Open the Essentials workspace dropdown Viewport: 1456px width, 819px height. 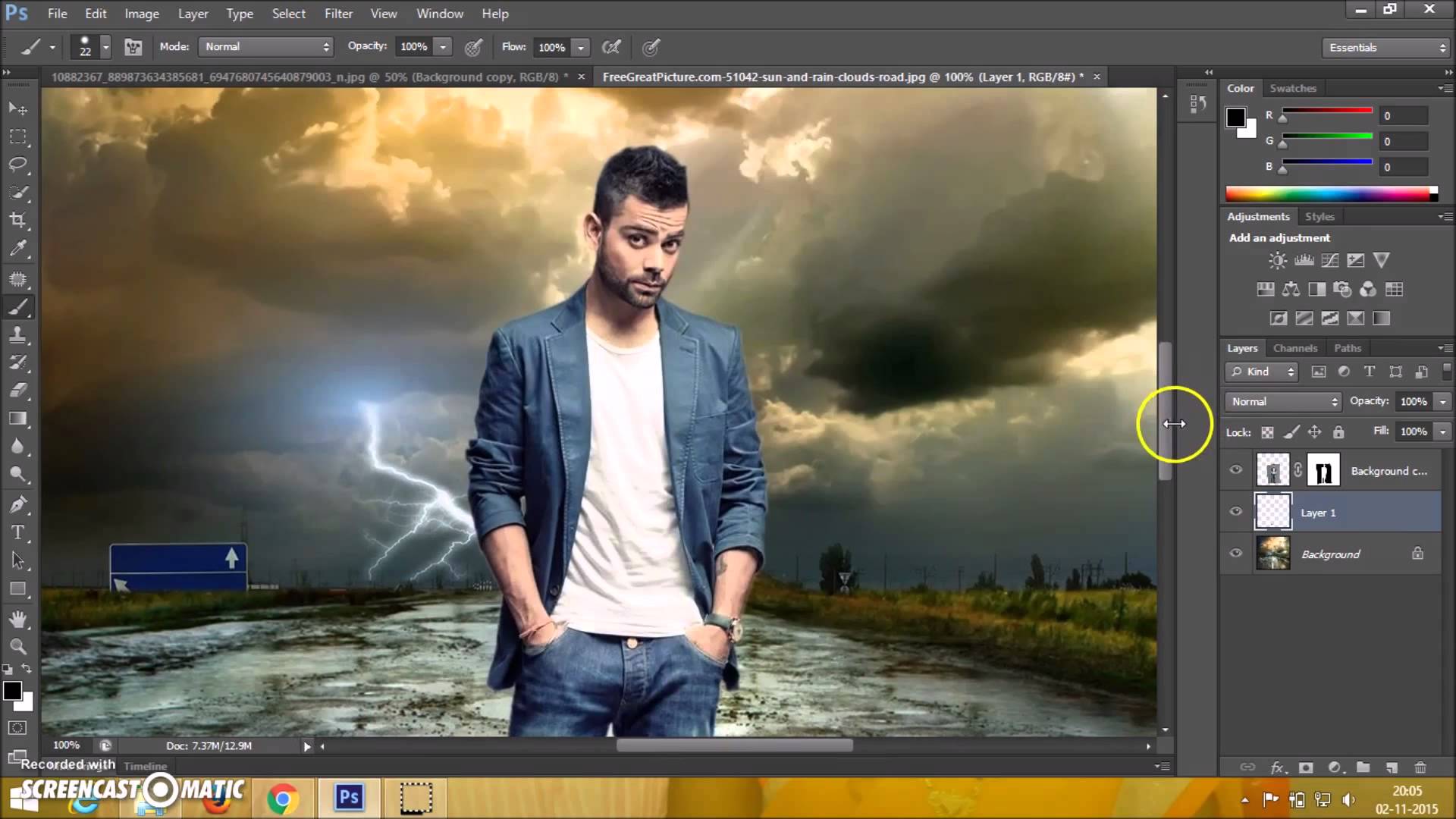tap(1385, 48)
